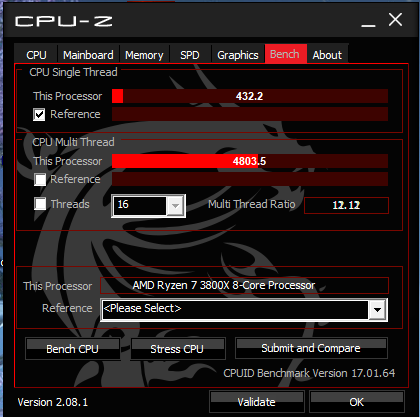
Task: Select the SPD tab
Action: [x=190, y=55]
